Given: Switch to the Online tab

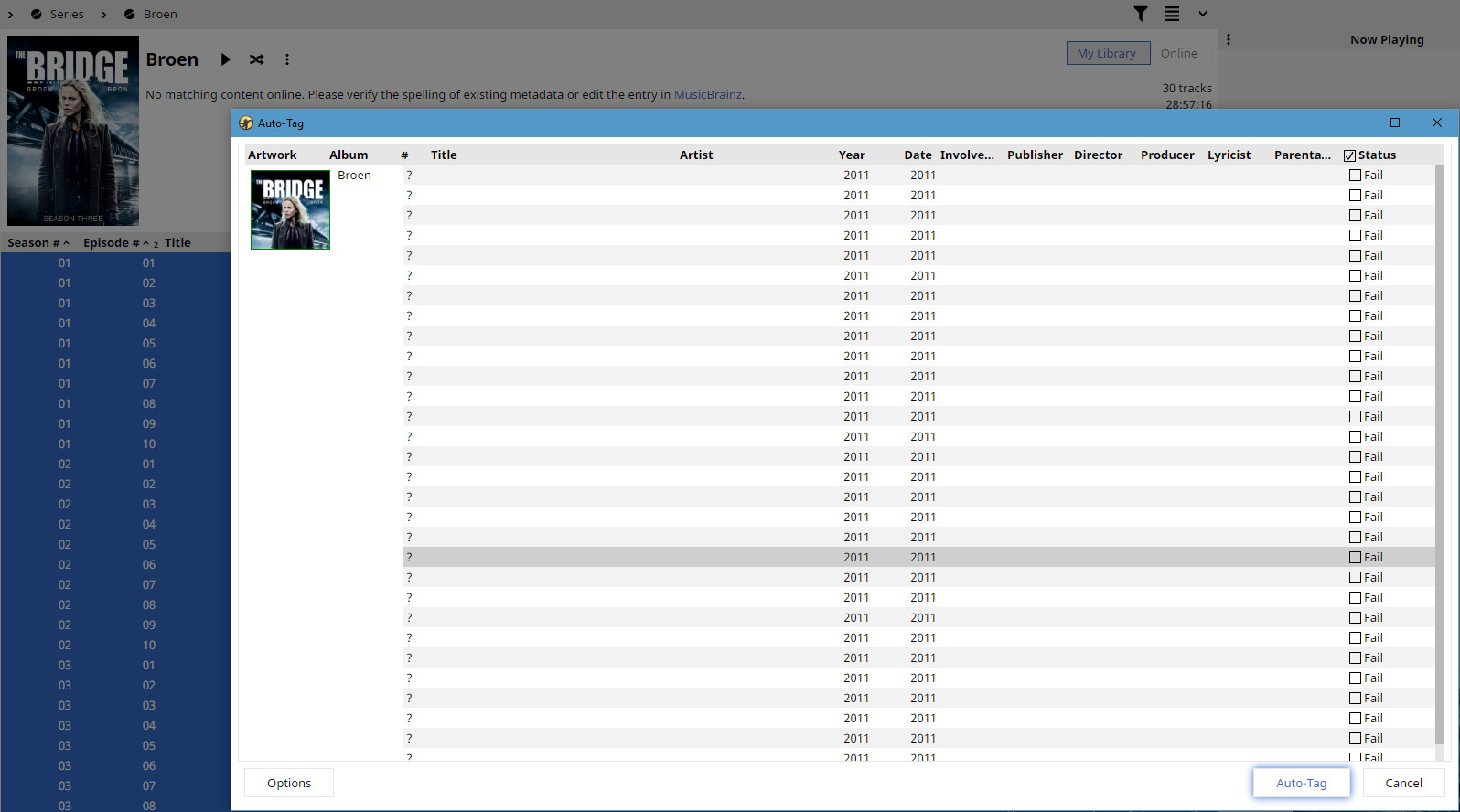Looking at the screenshot, I should 1178,54.
